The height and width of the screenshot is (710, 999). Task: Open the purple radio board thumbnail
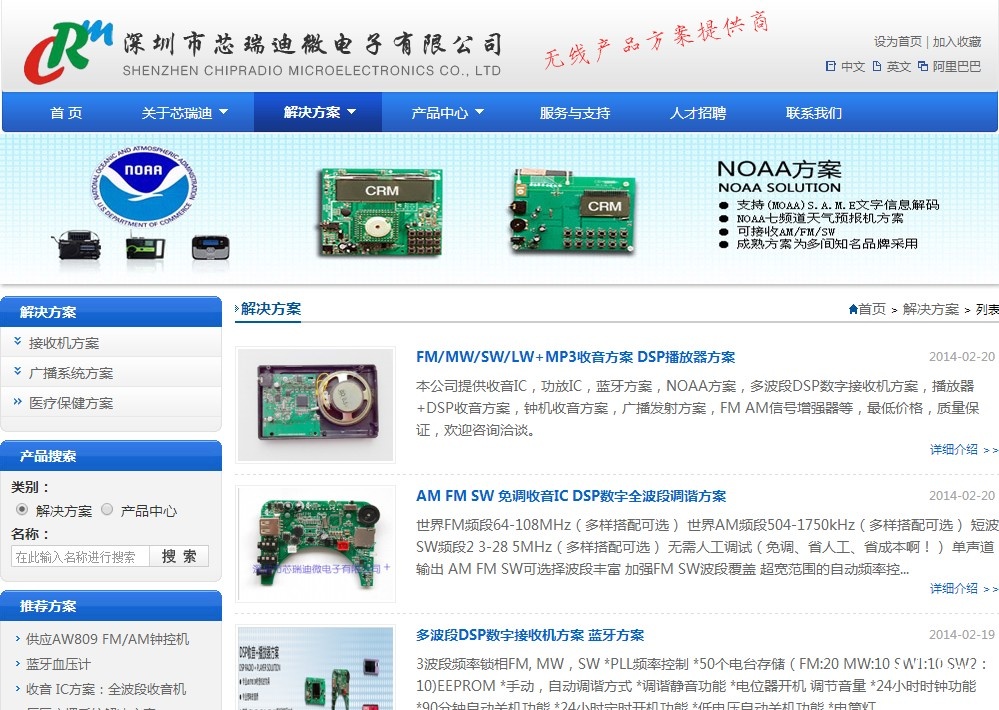316,405
